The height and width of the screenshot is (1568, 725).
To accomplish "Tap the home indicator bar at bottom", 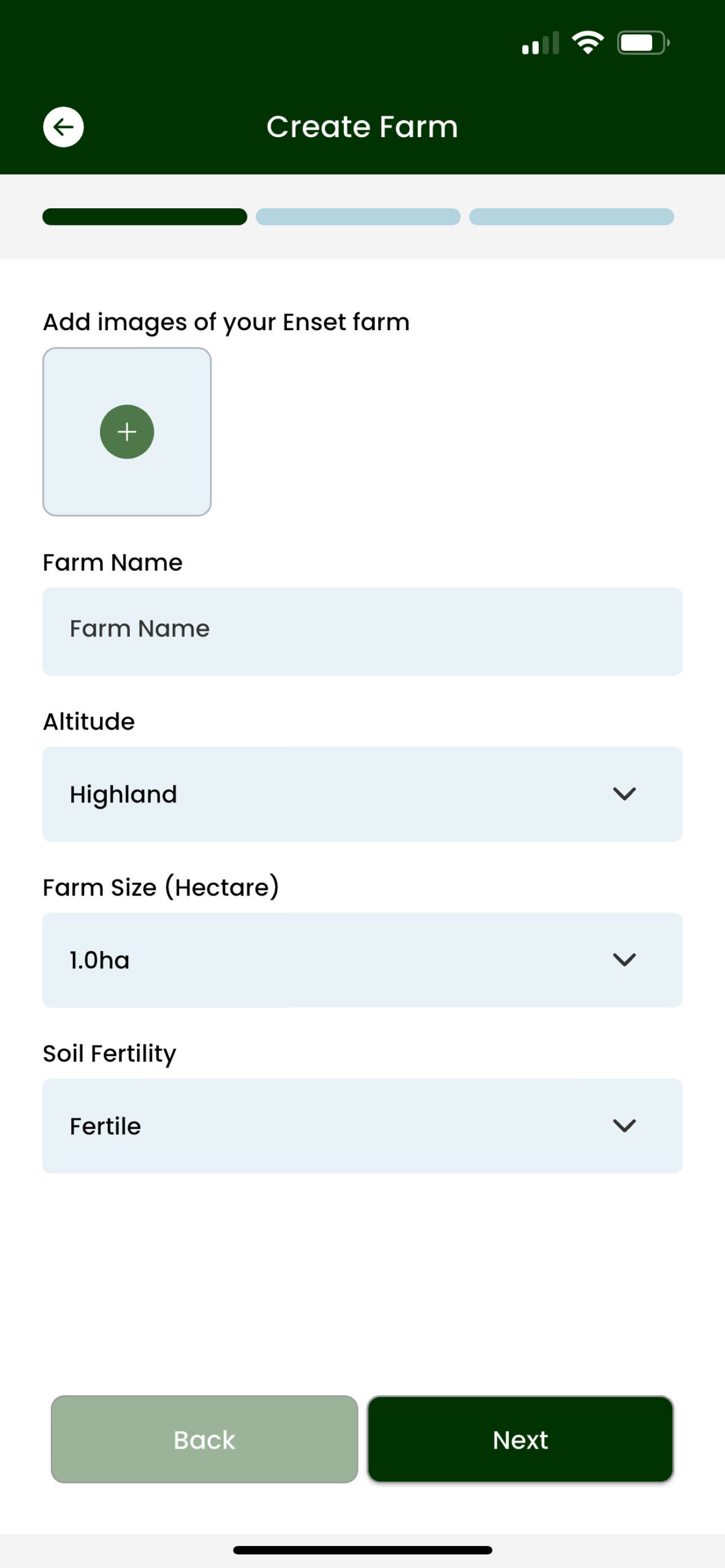I will [x=362, y=1550].
